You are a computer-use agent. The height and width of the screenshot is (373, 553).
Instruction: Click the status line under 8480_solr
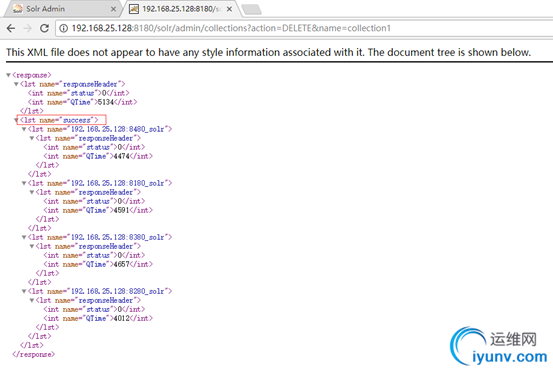tap(94, 147)
